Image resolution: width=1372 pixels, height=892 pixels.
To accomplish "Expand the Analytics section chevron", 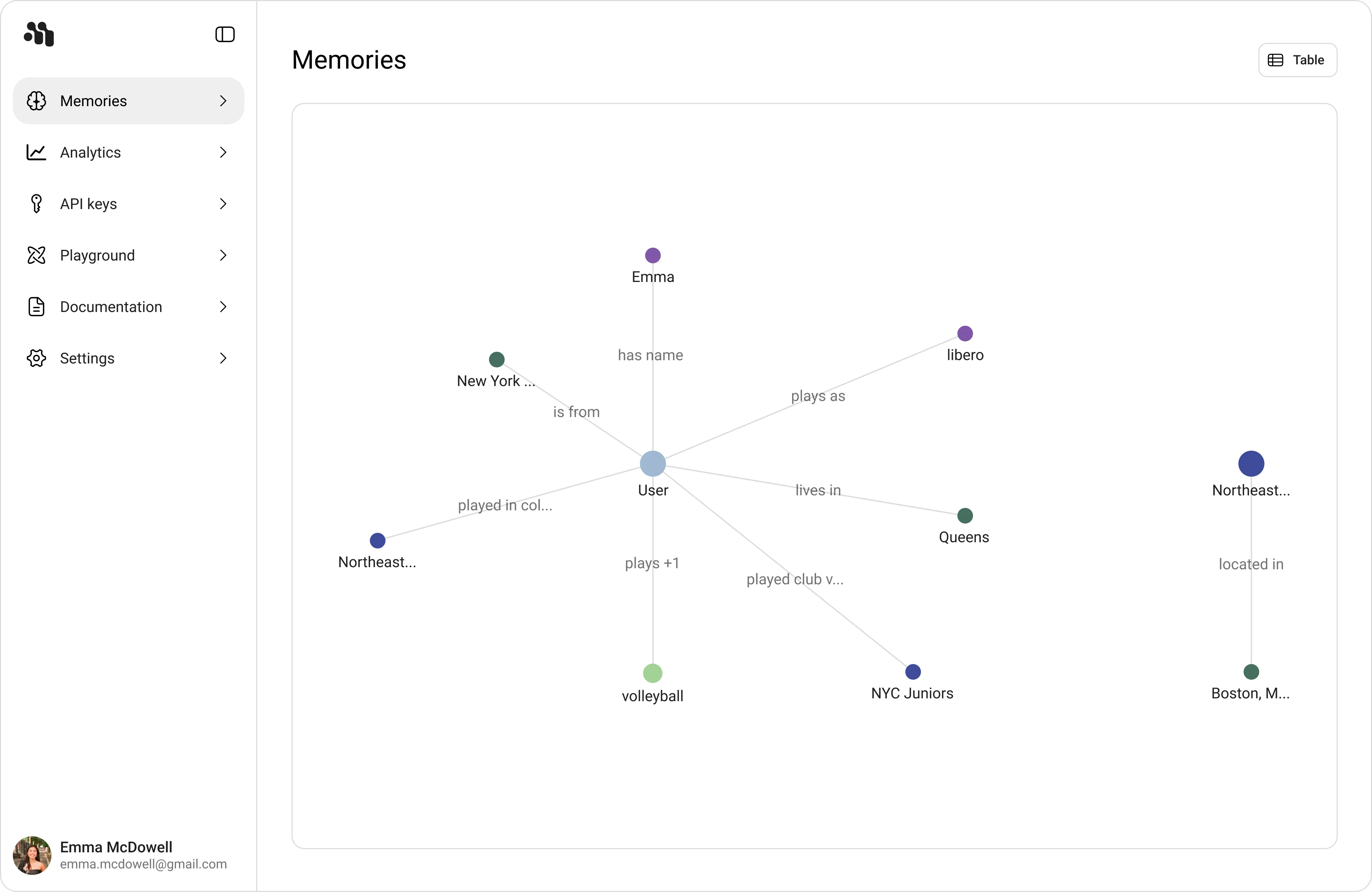I will pos(223,152).
